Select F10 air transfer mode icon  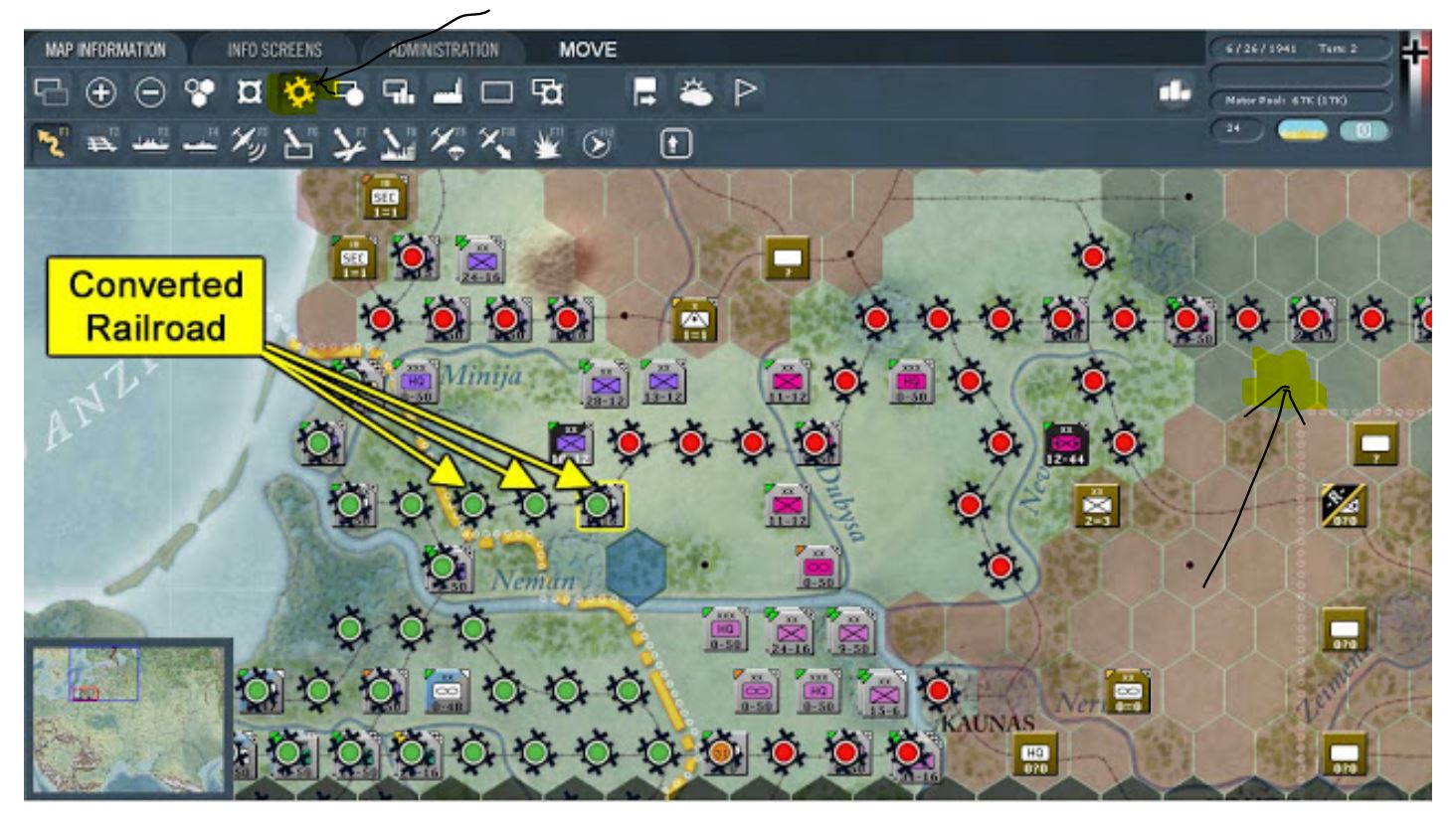[x=497, y=143]
